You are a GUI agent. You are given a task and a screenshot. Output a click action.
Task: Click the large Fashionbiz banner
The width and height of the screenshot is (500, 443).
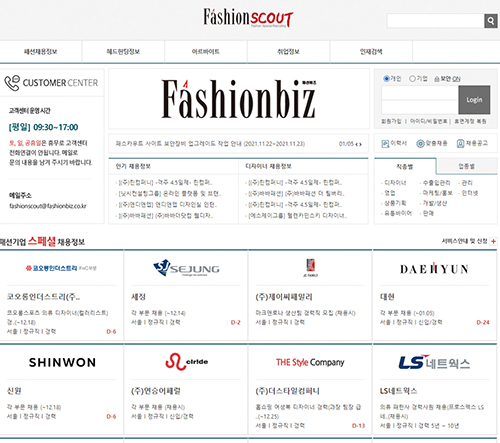(x=239, y=99)
